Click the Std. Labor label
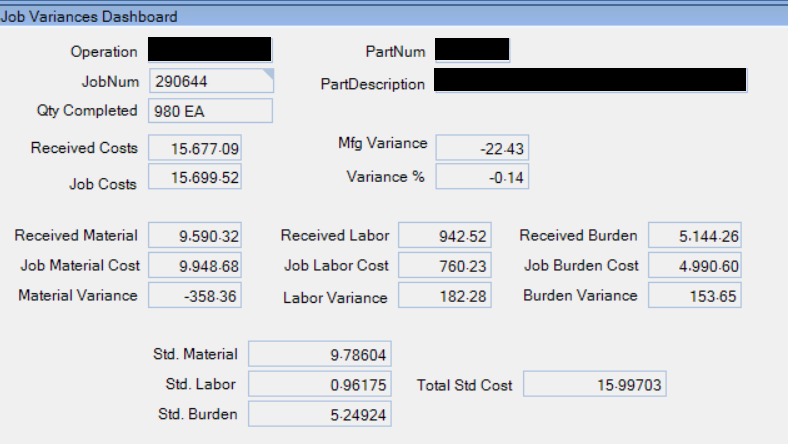The height and width of the screenshot is (444, 788). pyautogui.click(x=201, y=384)
